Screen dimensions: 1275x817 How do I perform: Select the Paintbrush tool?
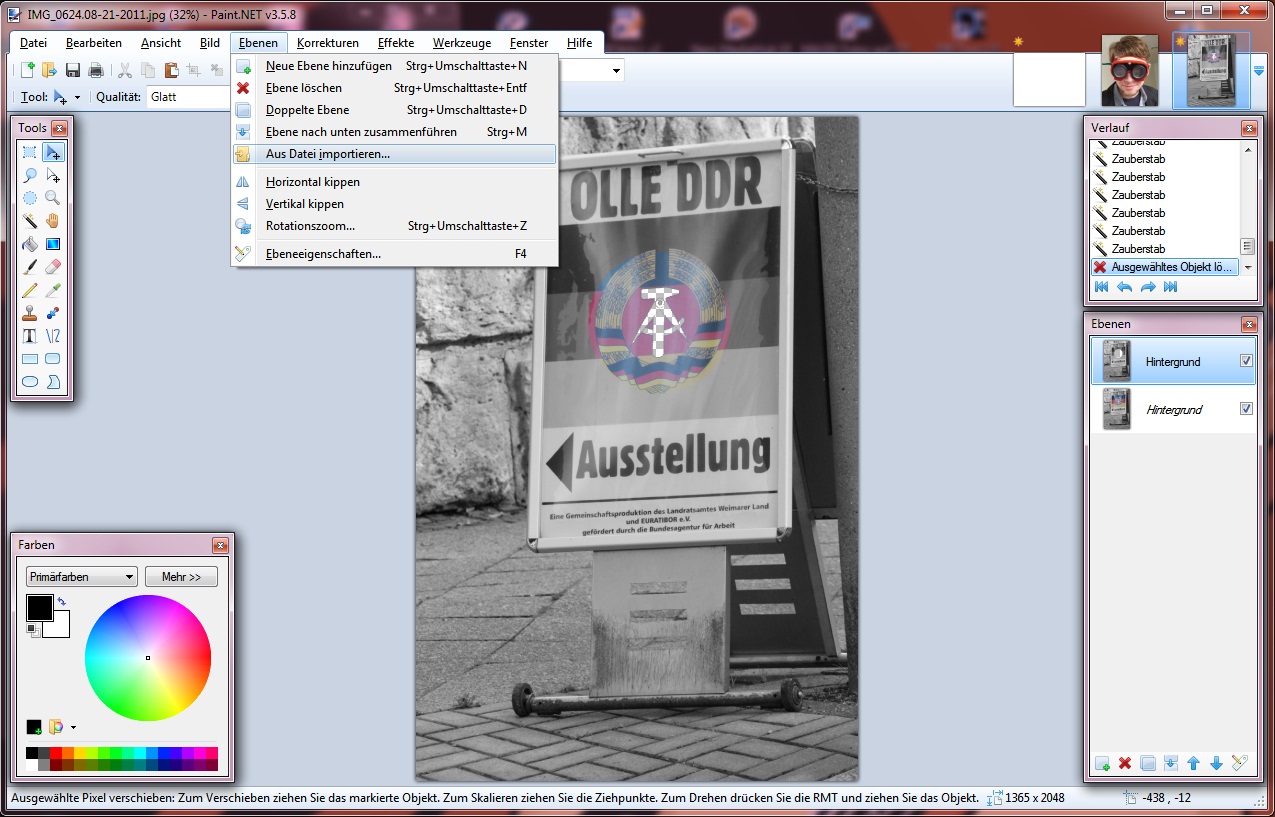[x=30, y=267]
